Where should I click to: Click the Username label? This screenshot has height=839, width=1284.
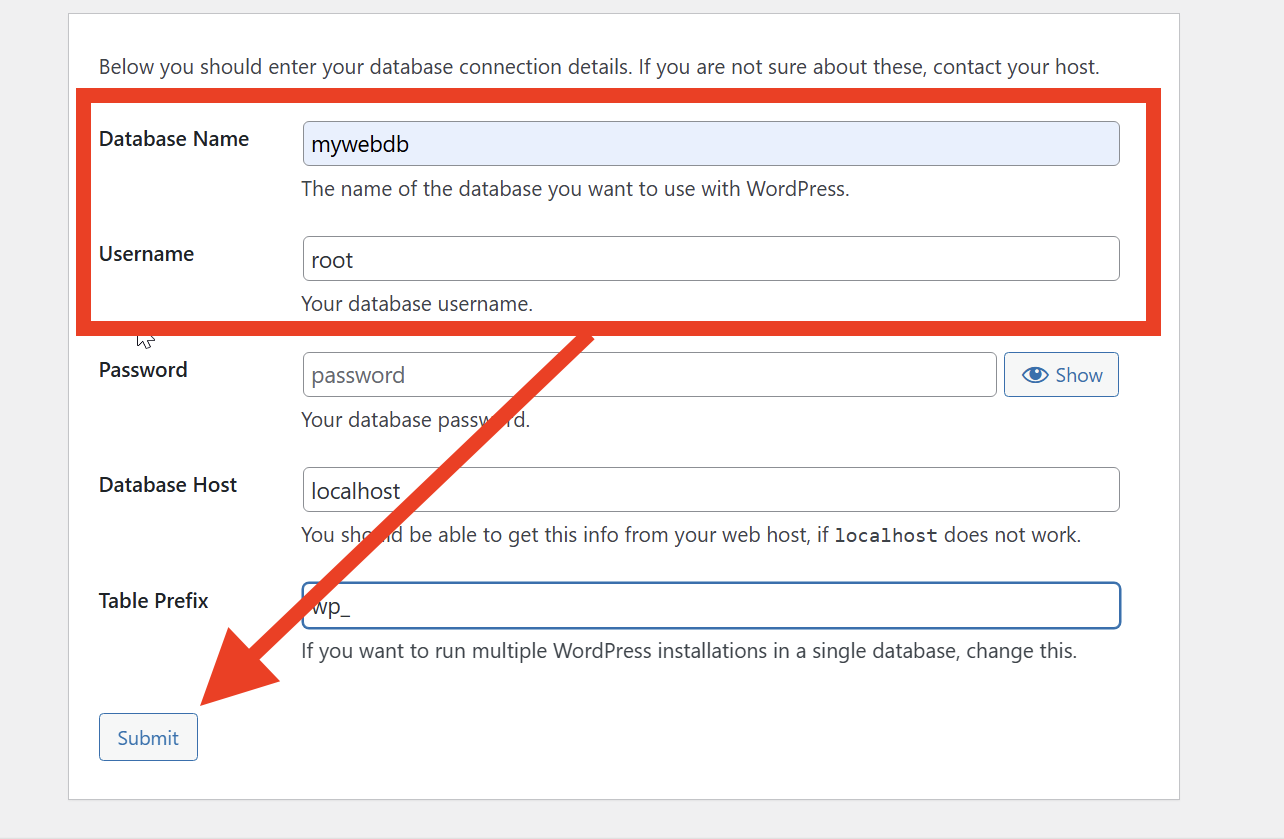click(x=146, y=254)
